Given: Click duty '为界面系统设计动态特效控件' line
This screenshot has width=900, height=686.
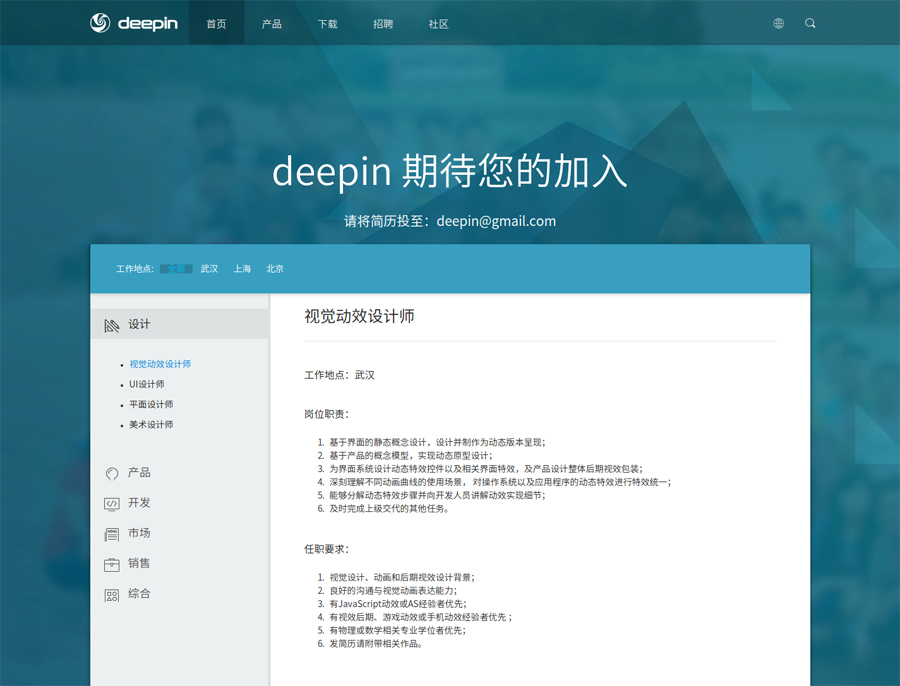Looking at the screenshot, I should (x=486, y=469).
